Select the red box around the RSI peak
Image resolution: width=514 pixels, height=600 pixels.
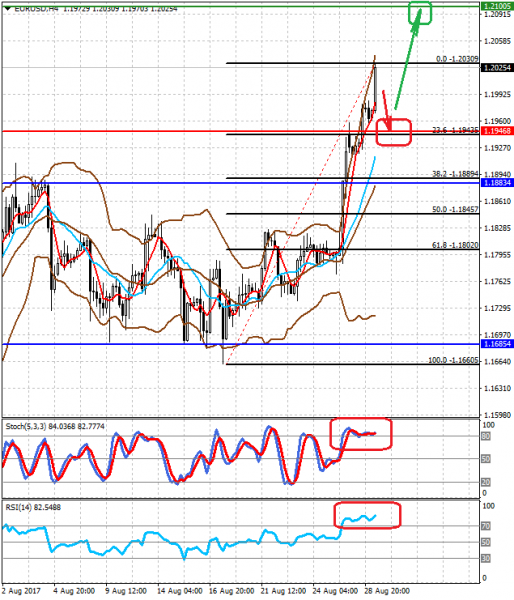coord(367,515)
